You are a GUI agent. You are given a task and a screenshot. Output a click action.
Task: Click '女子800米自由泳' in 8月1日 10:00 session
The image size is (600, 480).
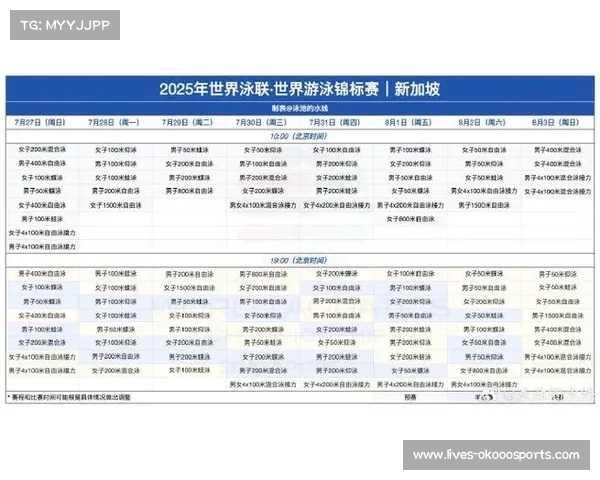pos(411,219)
